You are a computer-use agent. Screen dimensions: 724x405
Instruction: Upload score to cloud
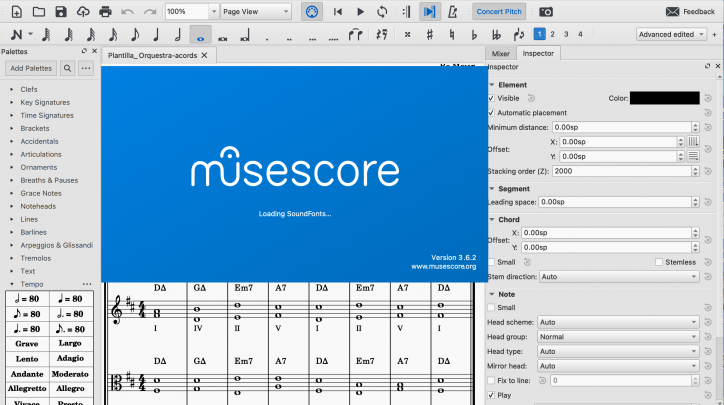click(83, 12)
